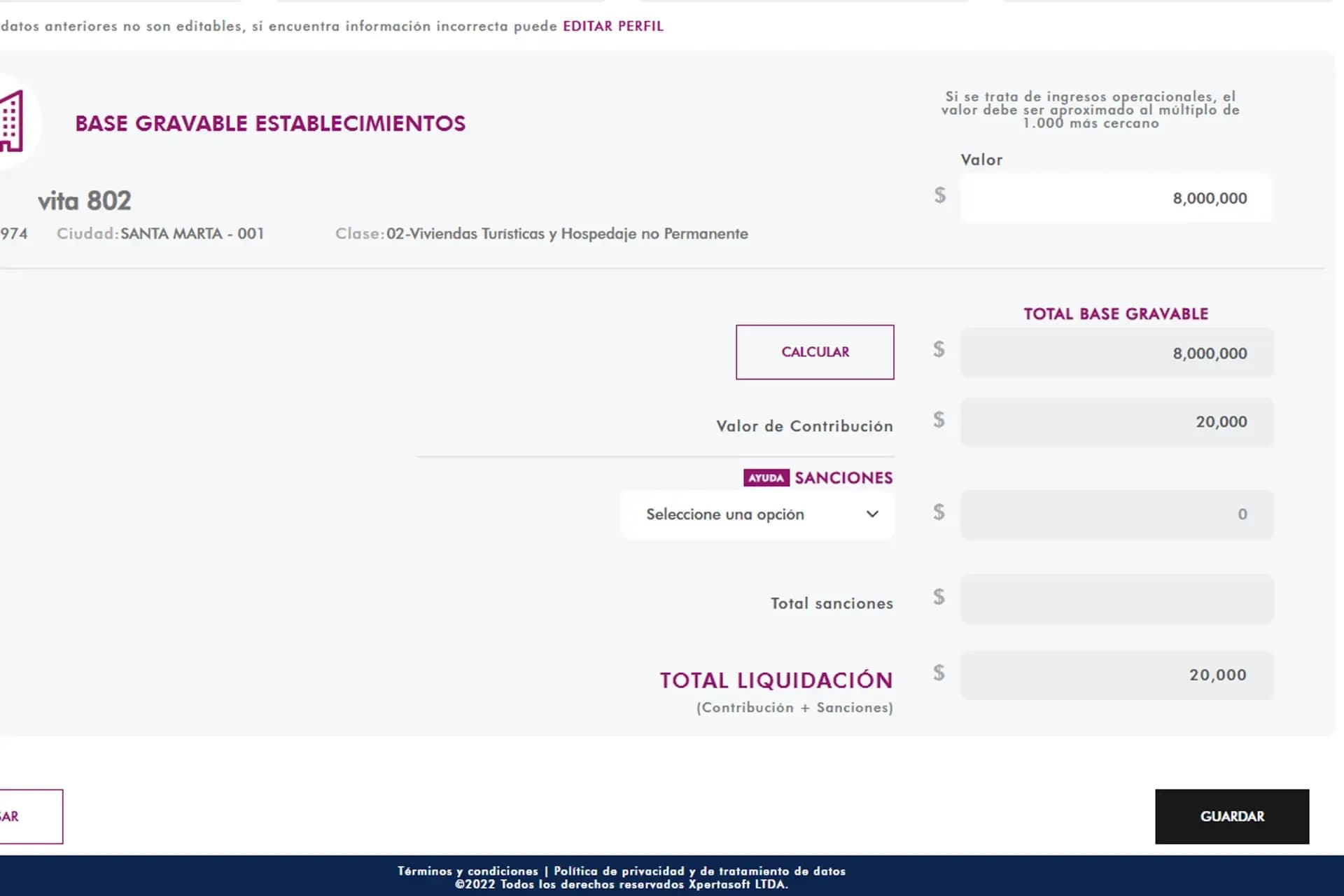Click the (Contribución + Sanciones) note
This screenshot has width=1344, height=896.
click(794, 708)
